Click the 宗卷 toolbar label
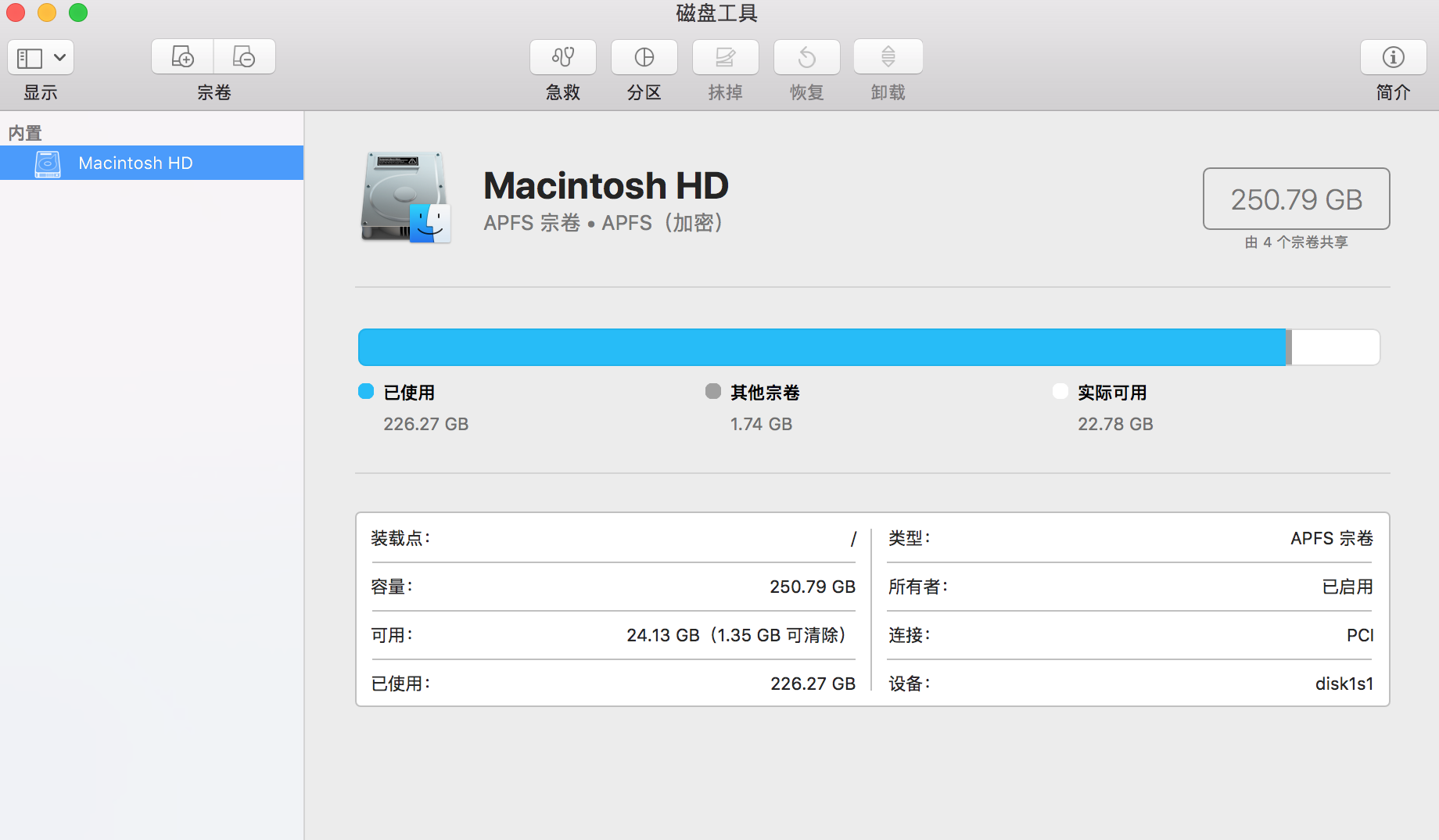1439x840 pixels. [214, 92]
